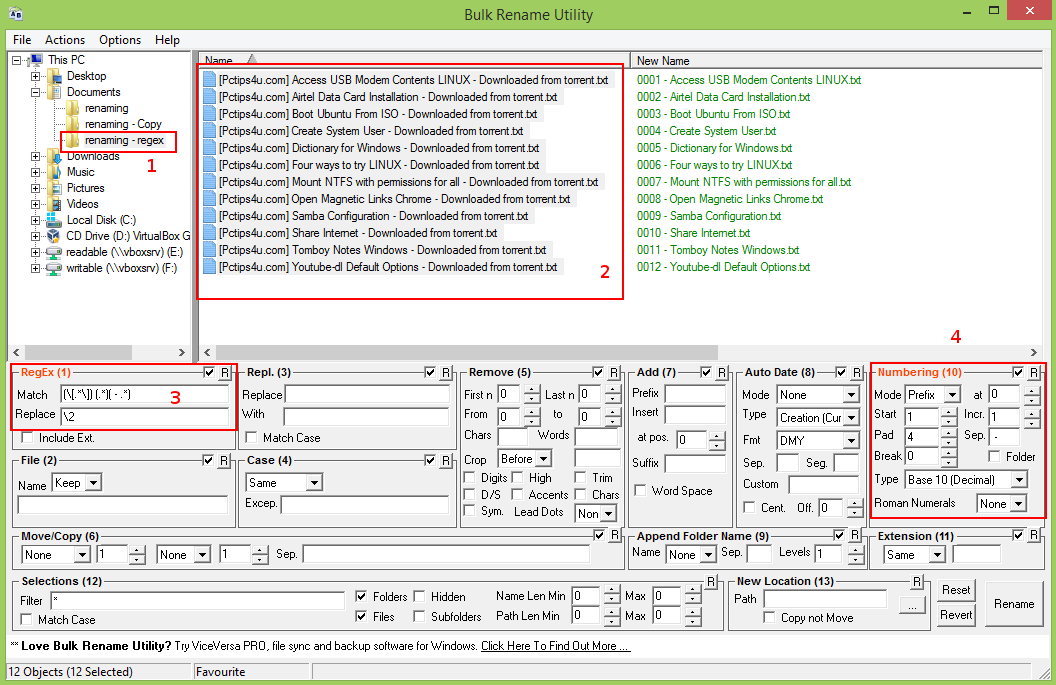Click the New Location browse (...) button
This screenshot has height=685, width=1056.
click(x=912, y=606)
